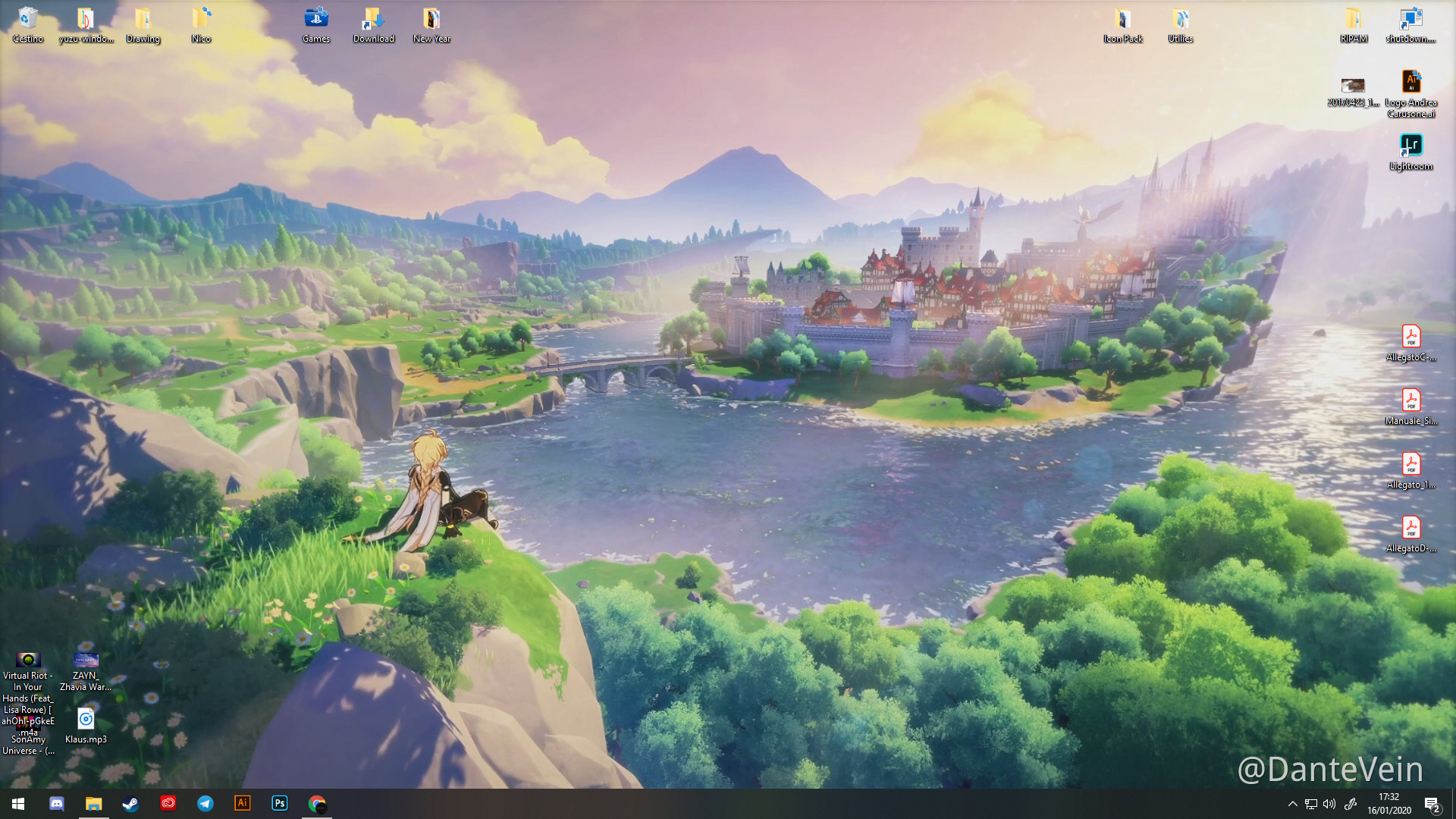The height and width of the screenshot is (819, 1456).
Task: Open Adobe Creative Cloud taskbar icon
Action: click(x=168, y=804)
